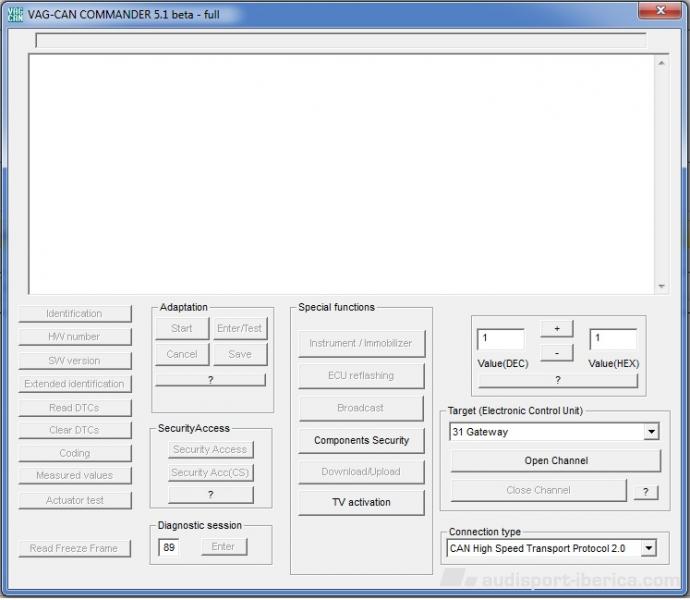The height and width of the screenshot is (600, 690).
Task: Click Adaptation Start button
Action: click(x=182, y=328)
